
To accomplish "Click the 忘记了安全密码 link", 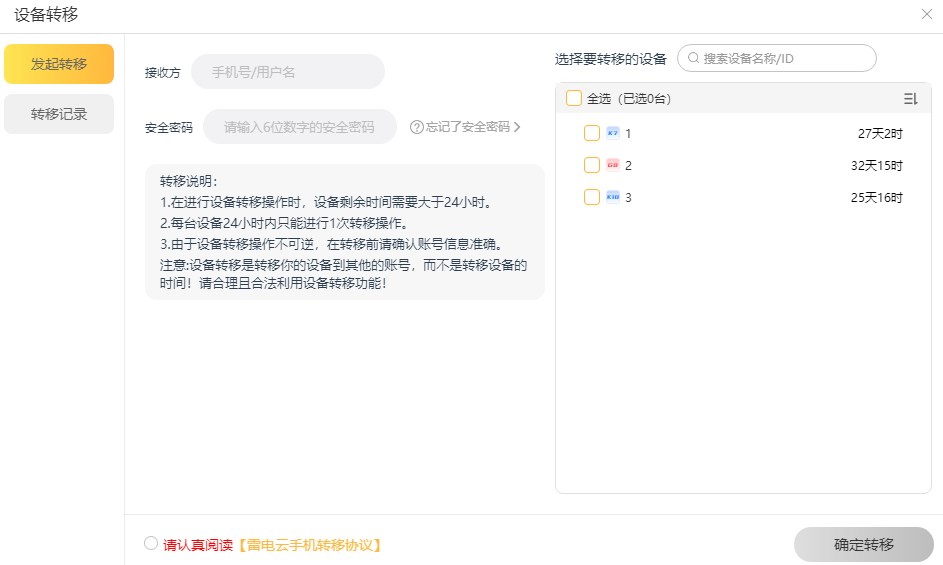I will (468, 127).
